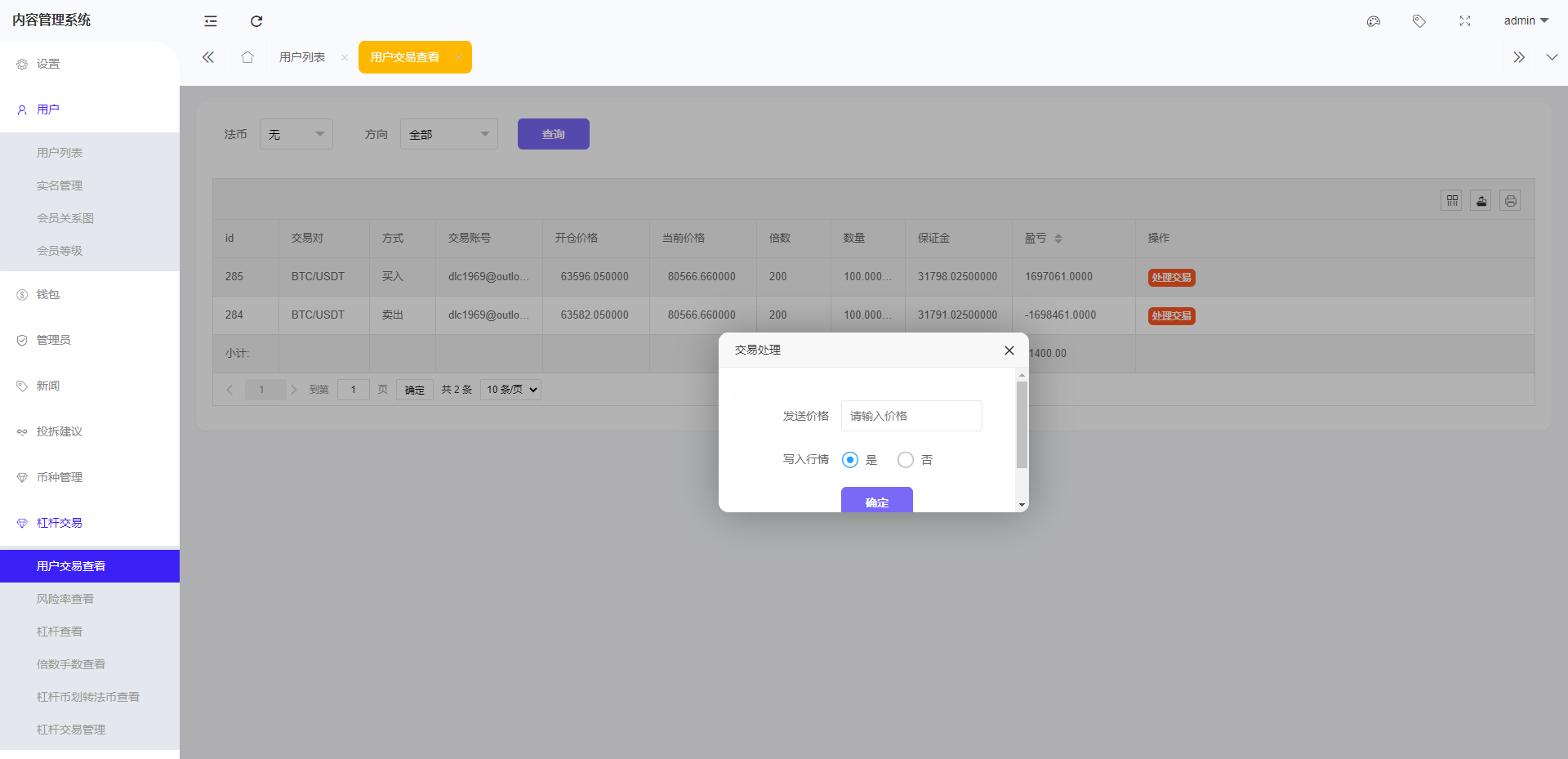Open 风险率查看 in the sidebar

coord(65,599)
